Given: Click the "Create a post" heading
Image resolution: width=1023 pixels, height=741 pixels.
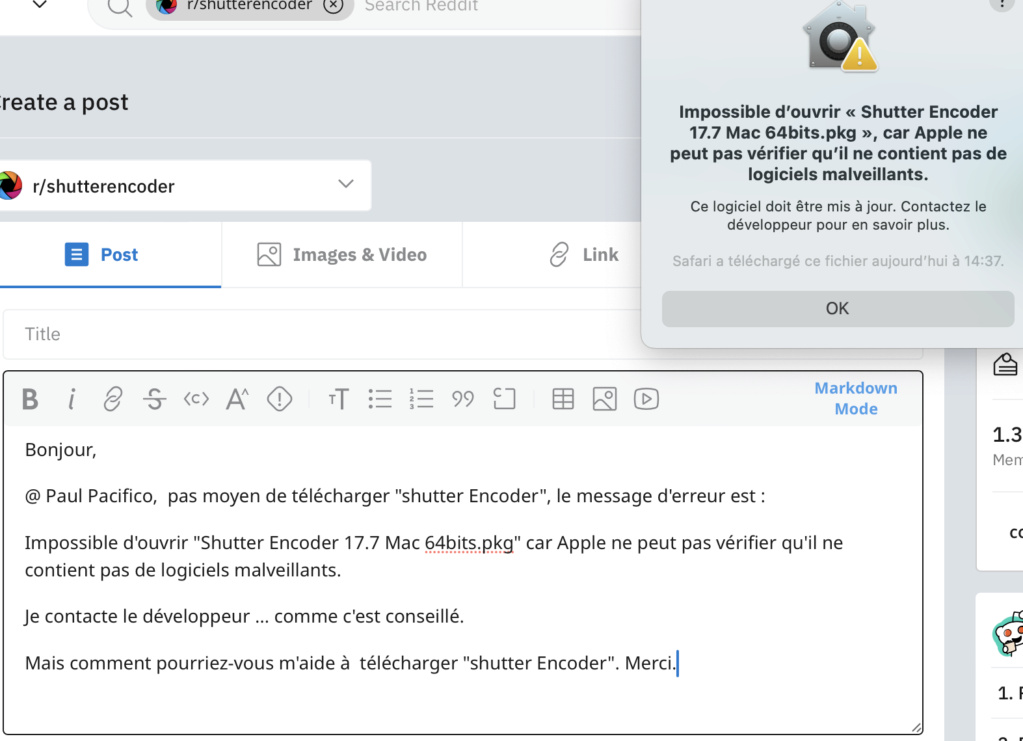Looking at the screenshot, I should 64,102.
